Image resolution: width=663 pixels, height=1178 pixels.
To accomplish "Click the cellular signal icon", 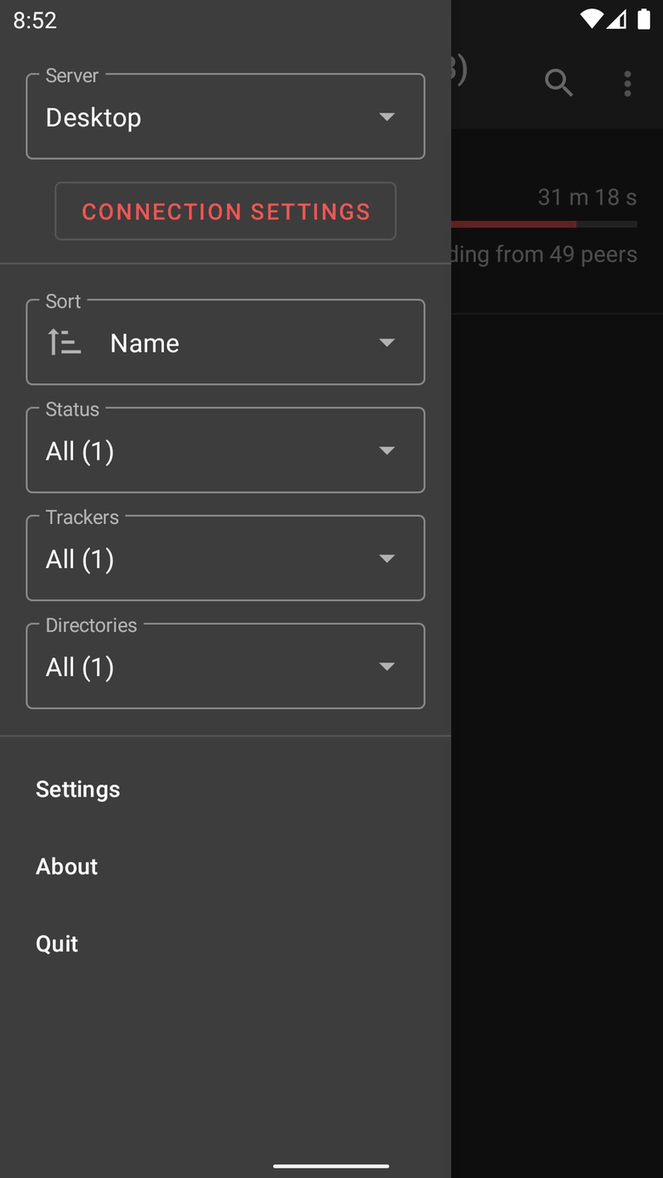I will [x=615, y=19].
